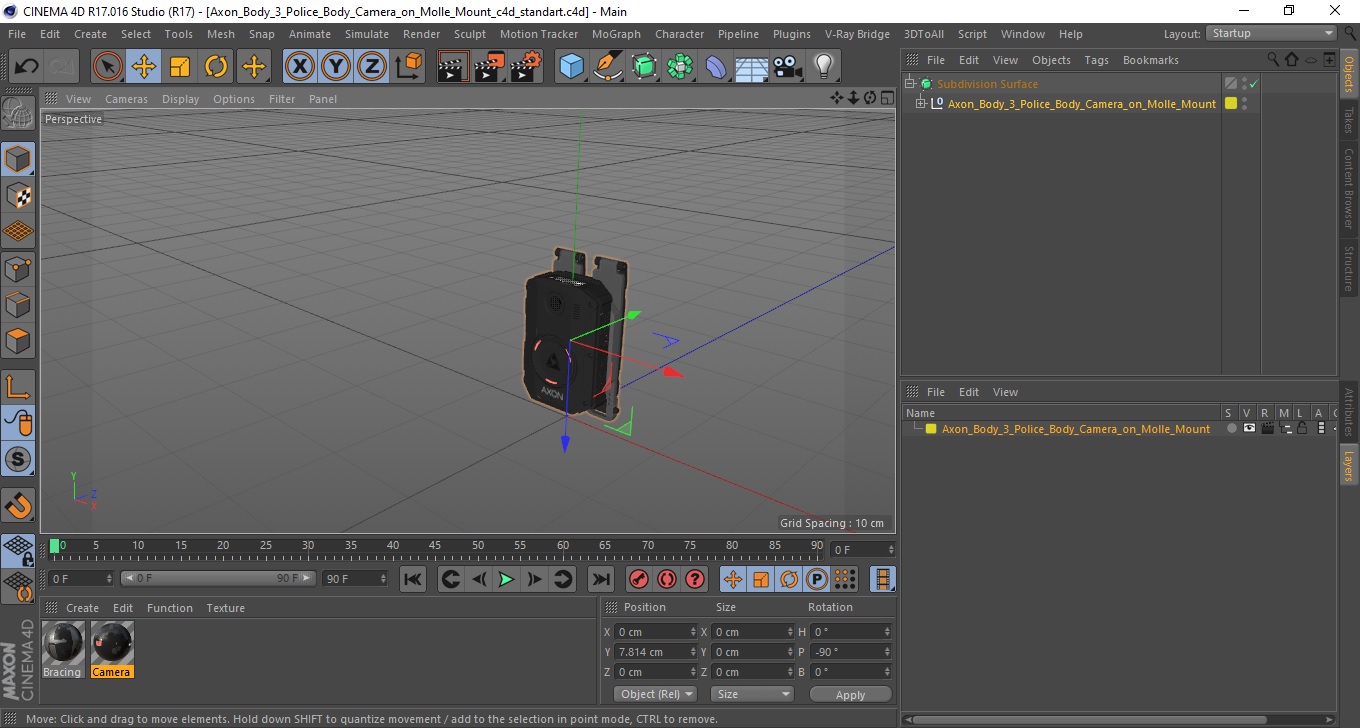Toggle Enable Snap magnet icon

click(18, 505)
